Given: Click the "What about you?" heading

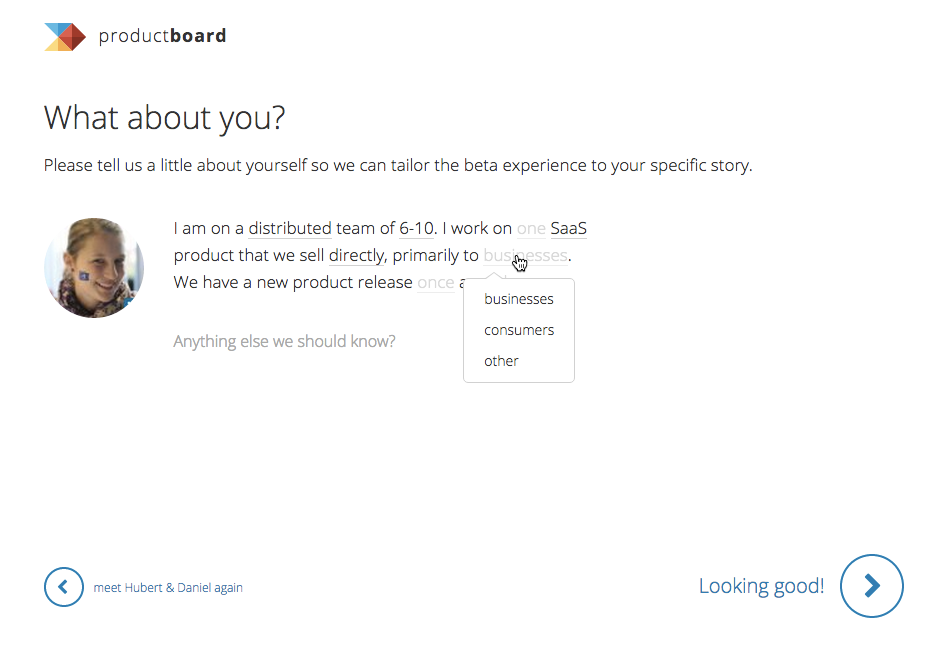Looking at the screenshot, I should pos(164,118).
